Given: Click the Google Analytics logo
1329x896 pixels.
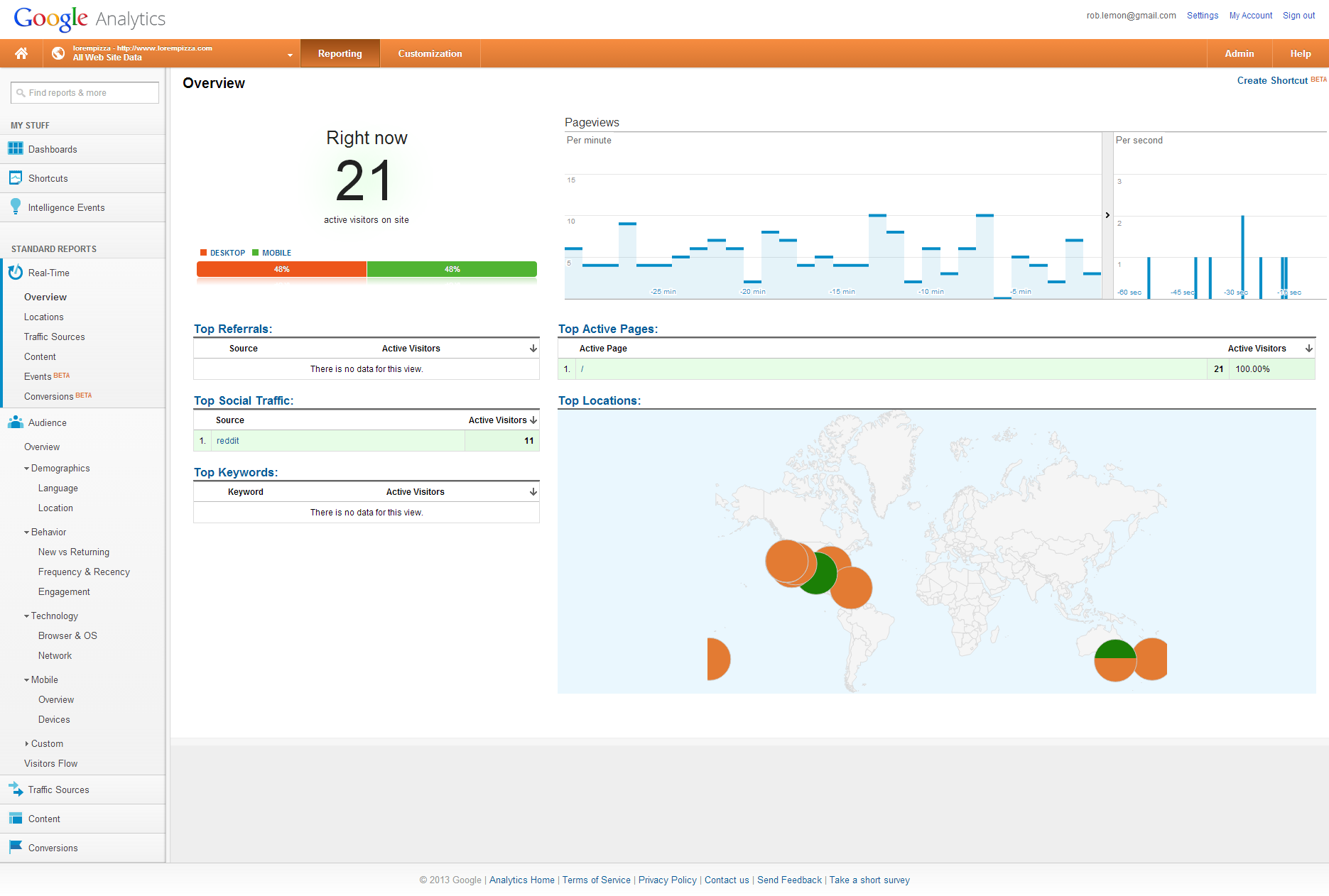Looking at the screenshot, I should [89, 18].
